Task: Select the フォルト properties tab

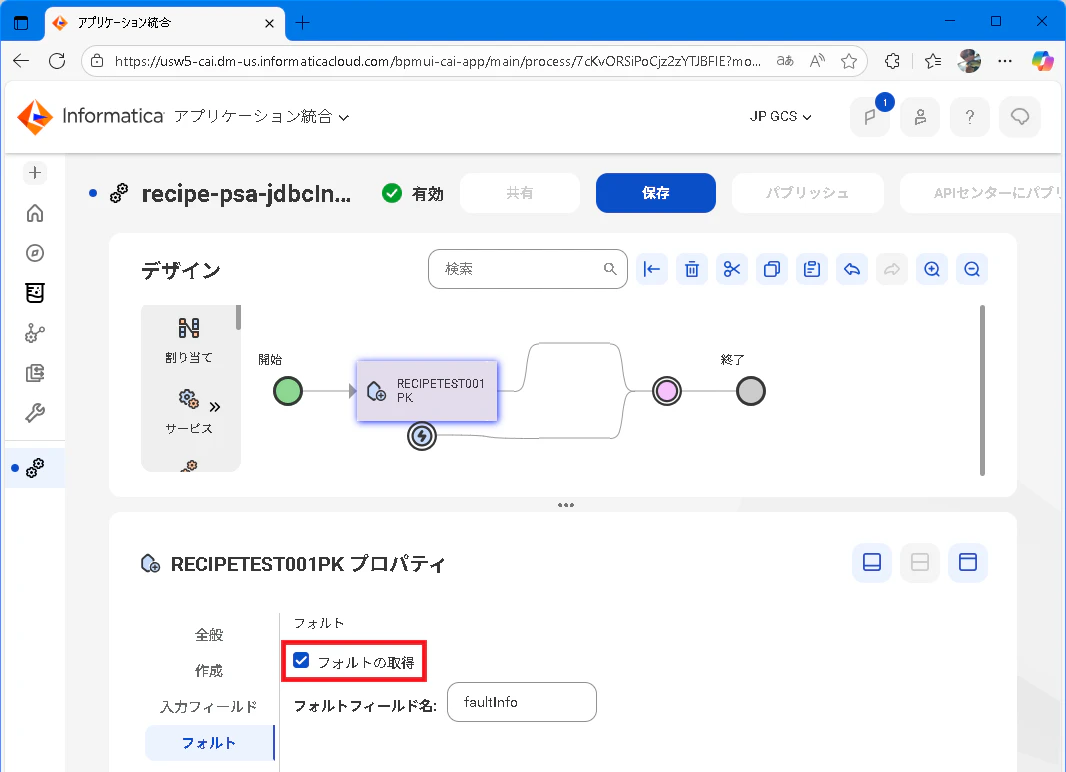Action: tap(209, 743)
